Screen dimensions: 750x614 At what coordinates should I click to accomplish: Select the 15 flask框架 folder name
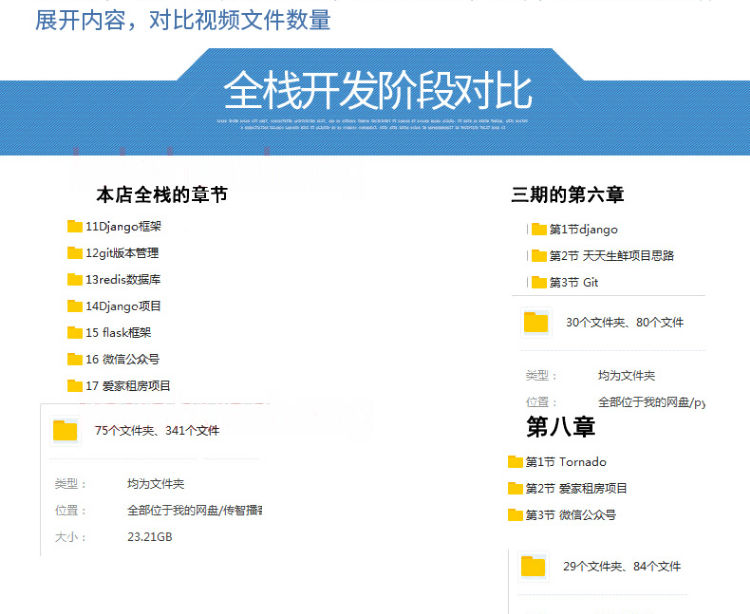(118, 332)
